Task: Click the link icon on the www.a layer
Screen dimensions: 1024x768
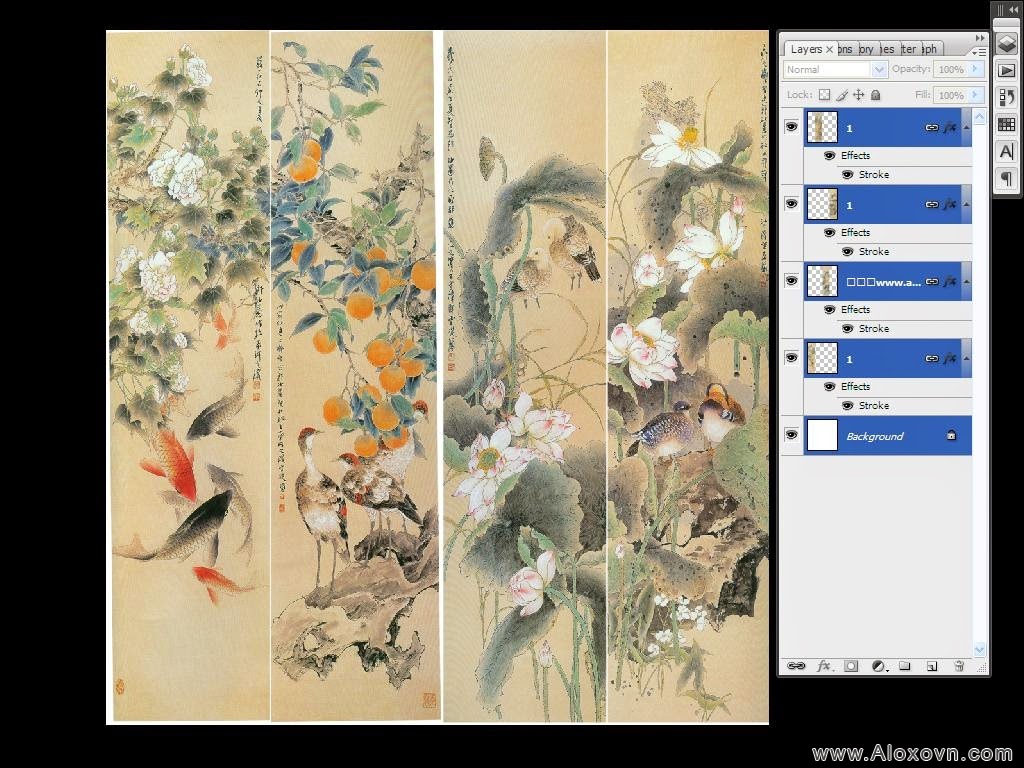Action: 932,282
